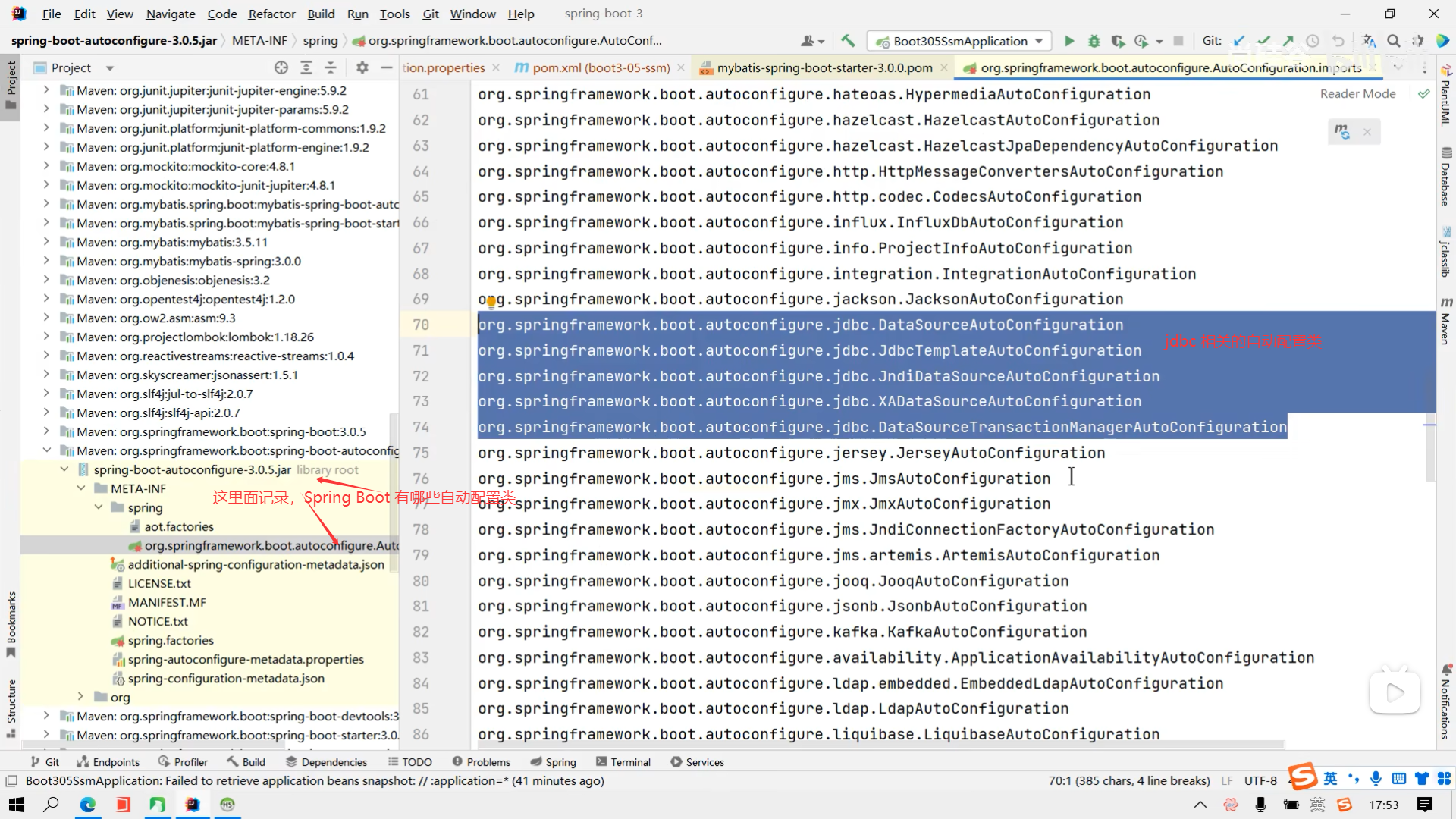
Task: Collapse all in Project panel
Action: [331, 67]
